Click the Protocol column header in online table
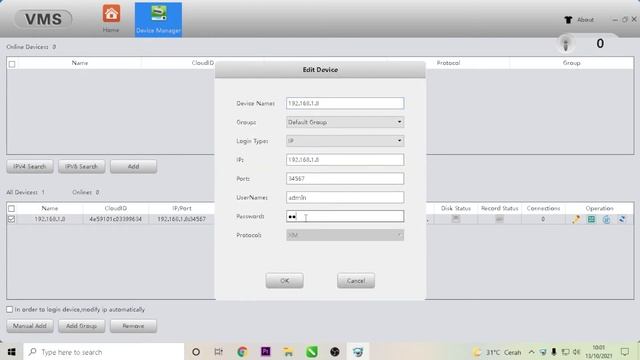Image resolution: width=640 pixels, height=360 pixels. (448, 63)
